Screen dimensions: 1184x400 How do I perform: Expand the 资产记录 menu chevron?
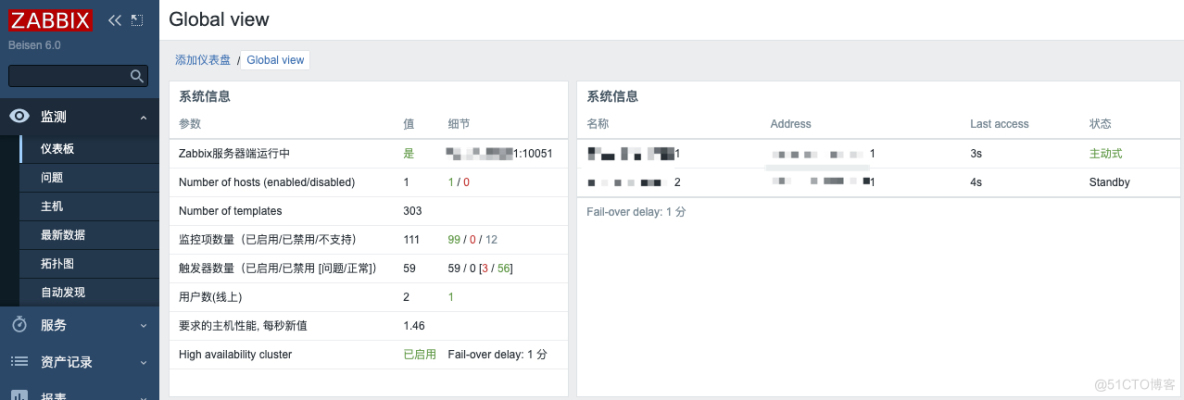point(143,362)
